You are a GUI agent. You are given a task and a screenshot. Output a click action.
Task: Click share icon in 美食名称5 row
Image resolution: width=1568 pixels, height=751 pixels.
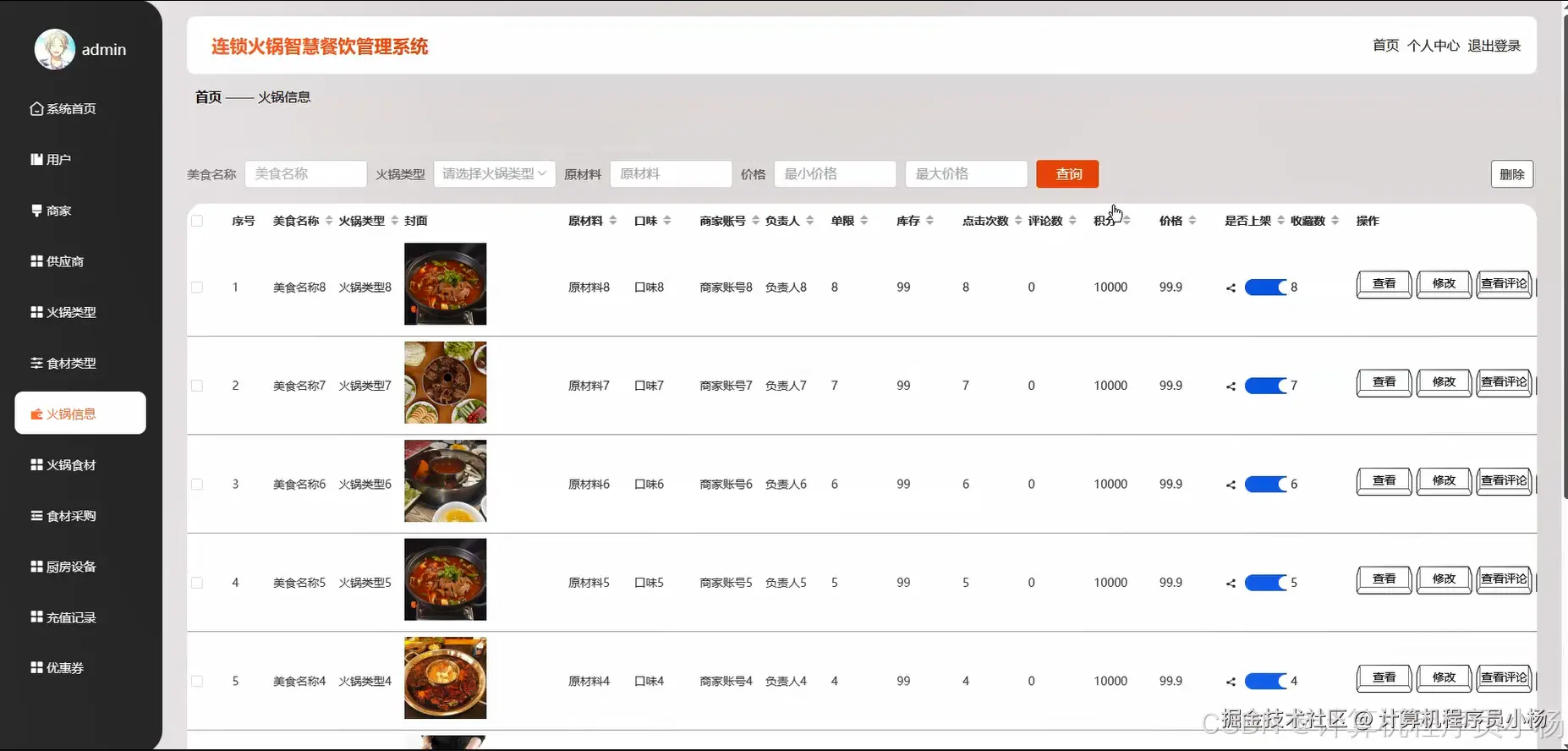pyautogui.click(x=1231, y=584)
